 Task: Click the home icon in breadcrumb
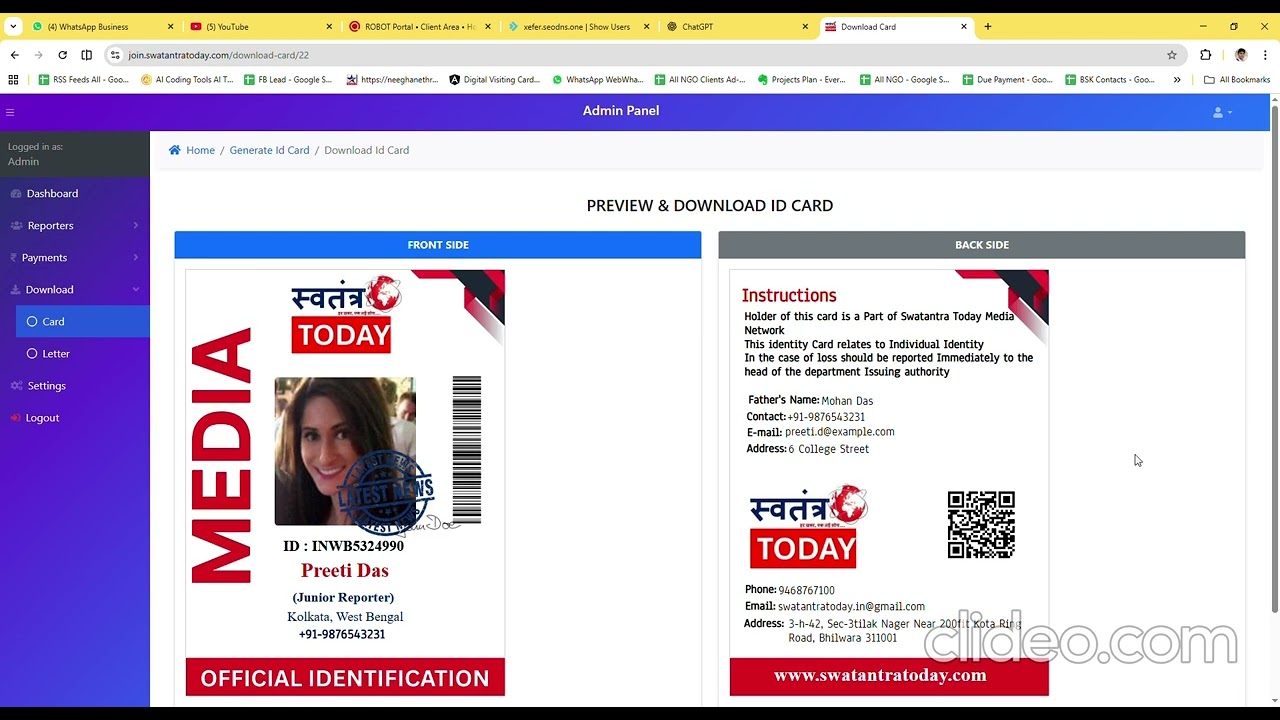pyautogui.click(x=175, y=150)
